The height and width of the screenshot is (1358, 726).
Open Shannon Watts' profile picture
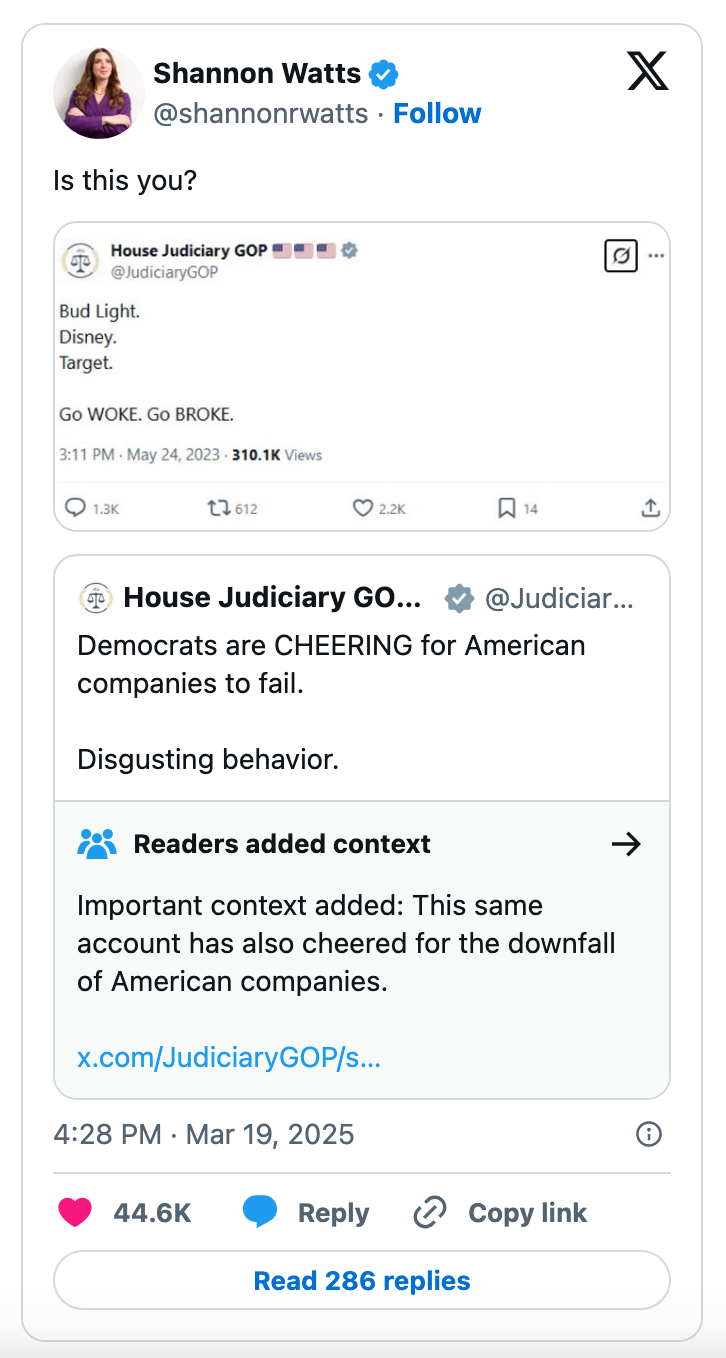pos(98,92)
